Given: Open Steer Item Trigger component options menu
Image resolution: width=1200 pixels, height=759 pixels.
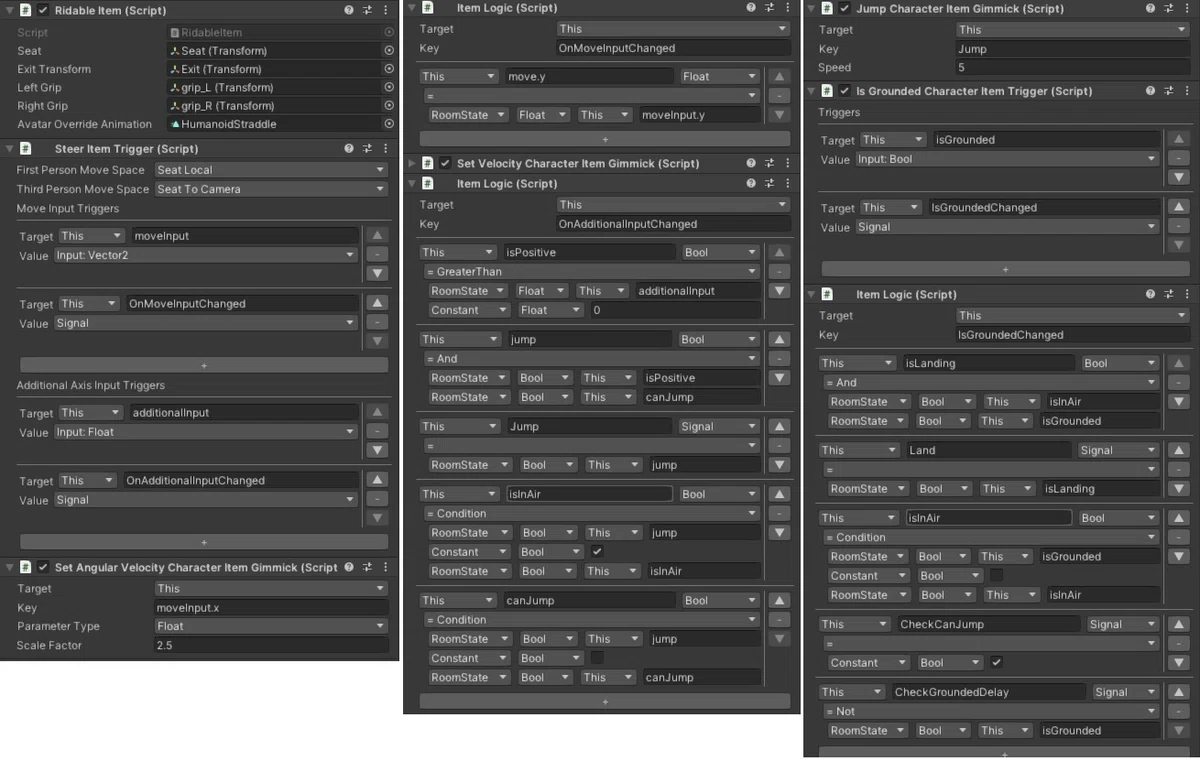Looking at the screenshot, I should click(x=387, y=148).
